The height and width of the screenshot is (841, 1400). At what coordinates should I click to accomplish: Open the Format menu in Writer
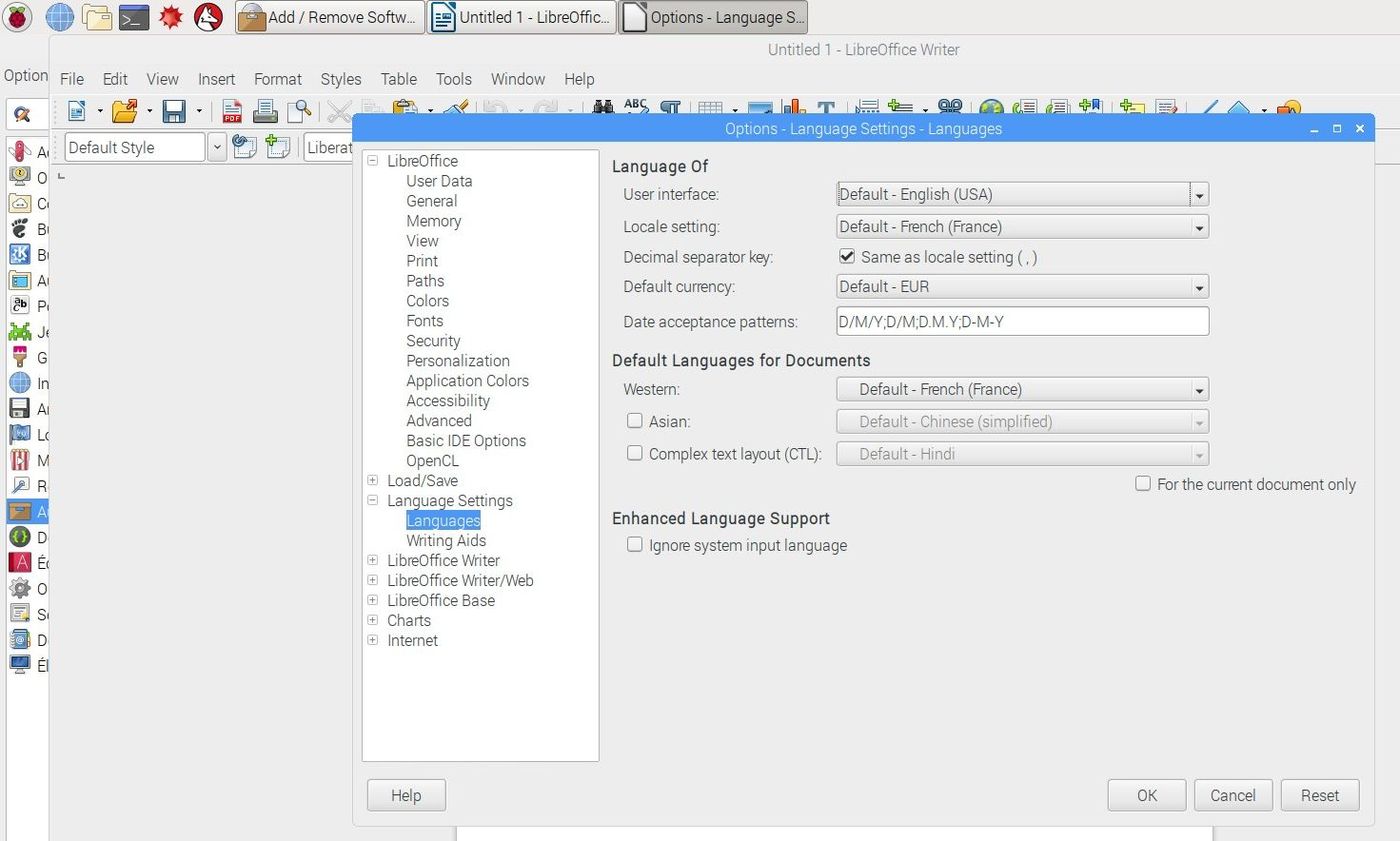(x=278, y=79)
